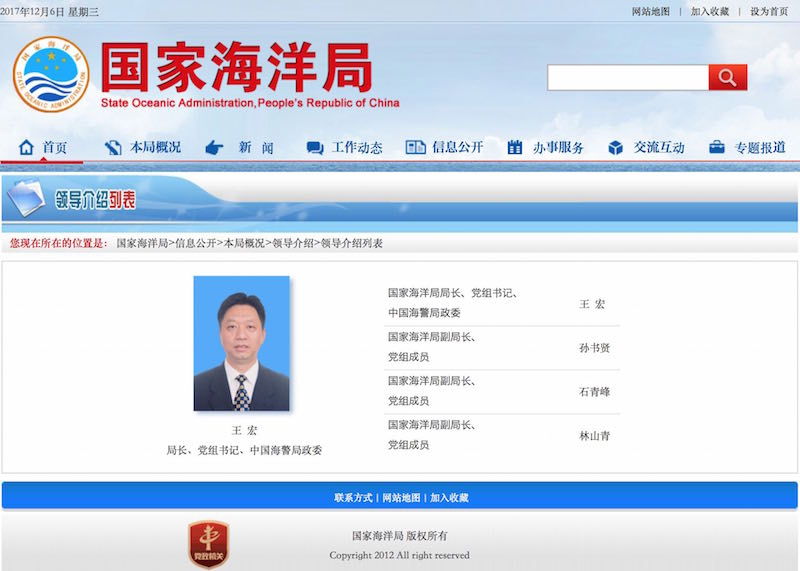Click 信息公开 in the breadcrumb
Screen dimensions: 800x571
point(196,243)
